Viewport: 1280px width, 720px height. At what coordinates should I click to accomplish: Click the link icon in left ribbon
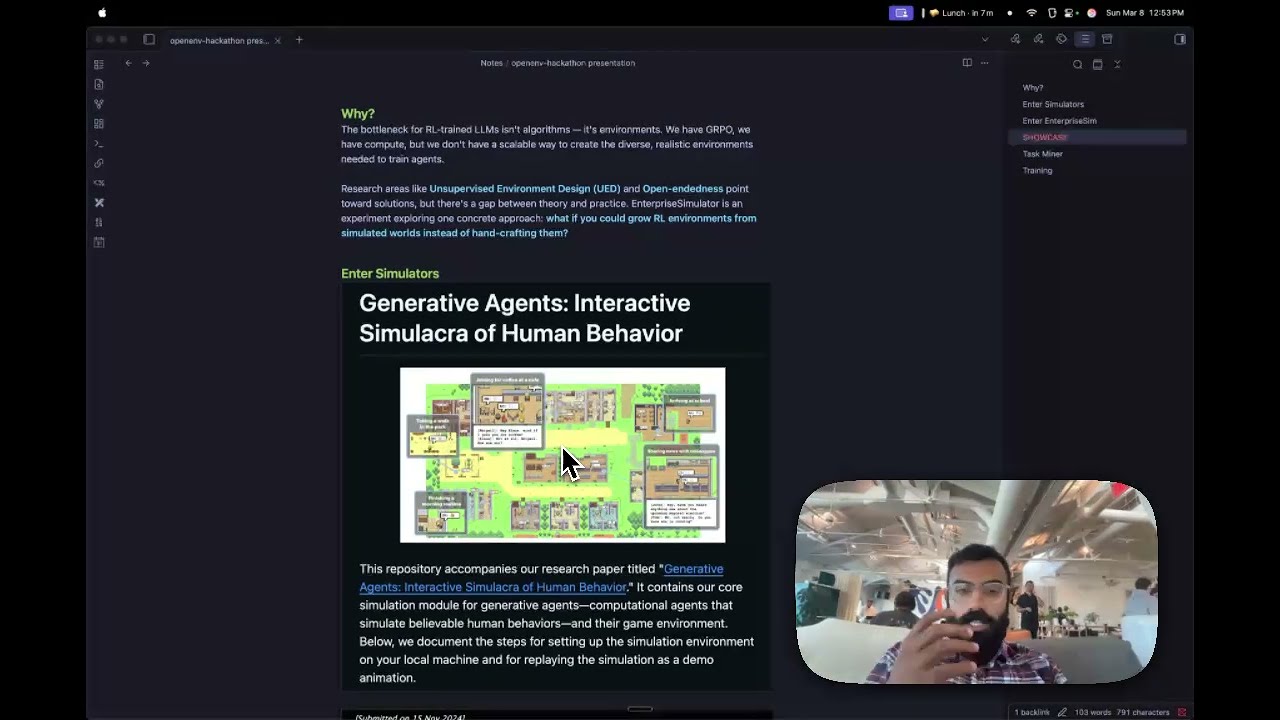99,163
